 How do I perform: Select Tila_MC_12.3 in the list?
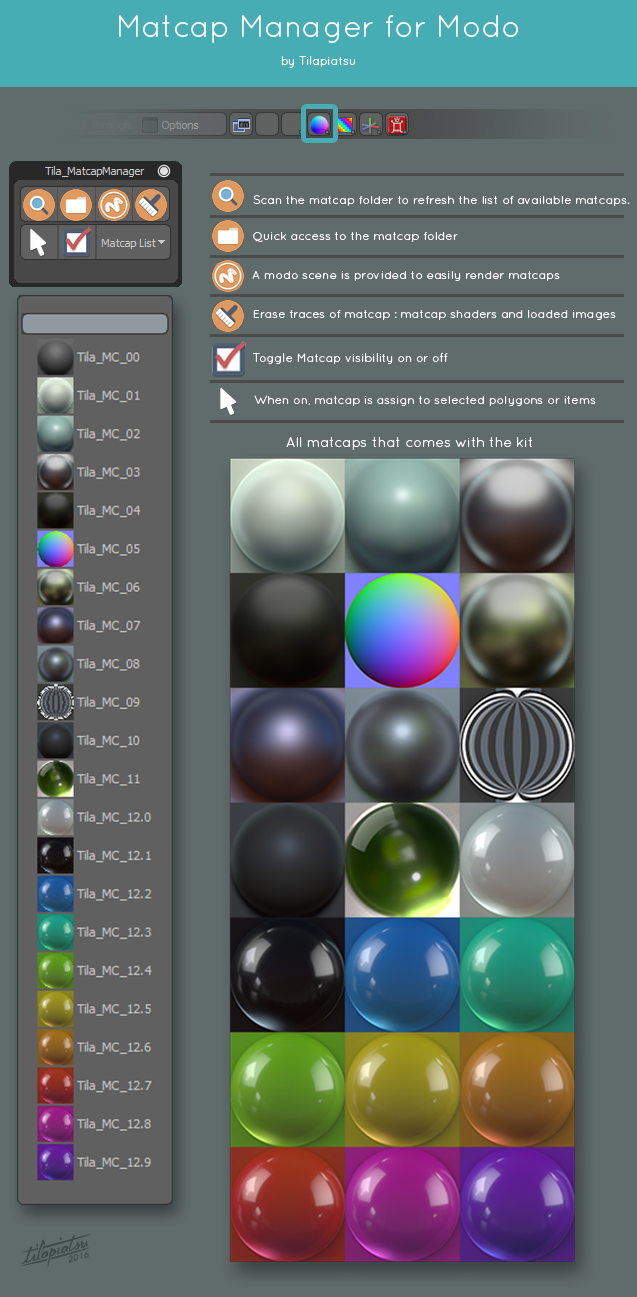[95, 933]
